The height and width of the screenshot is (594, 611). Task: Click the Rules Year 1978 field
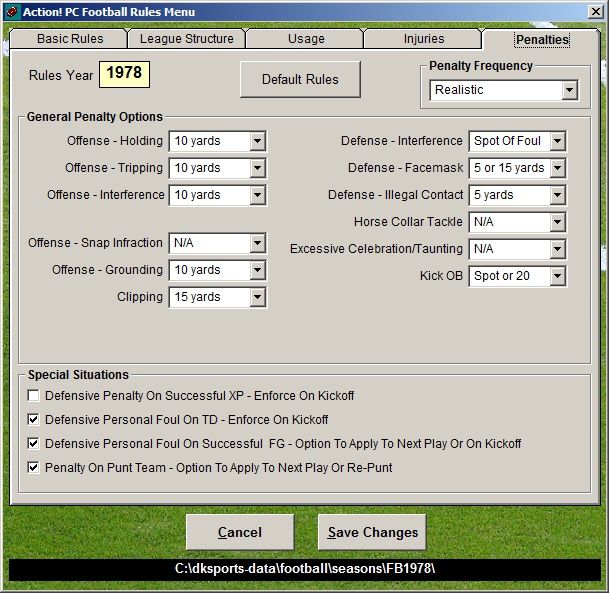pos(124,74)
